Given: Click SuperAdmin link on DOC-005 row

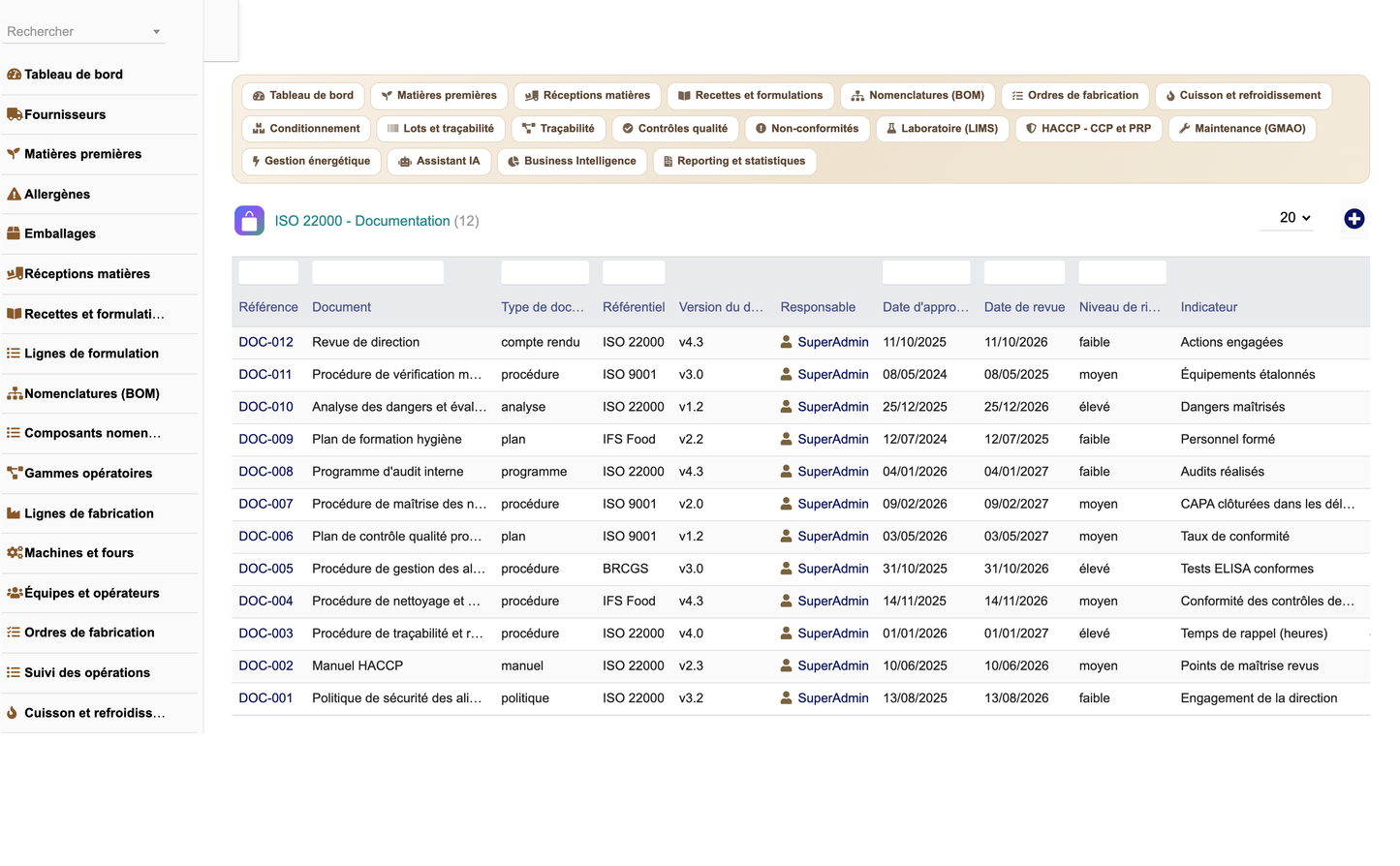Looking at the screenshot, I should coord(833,569).
